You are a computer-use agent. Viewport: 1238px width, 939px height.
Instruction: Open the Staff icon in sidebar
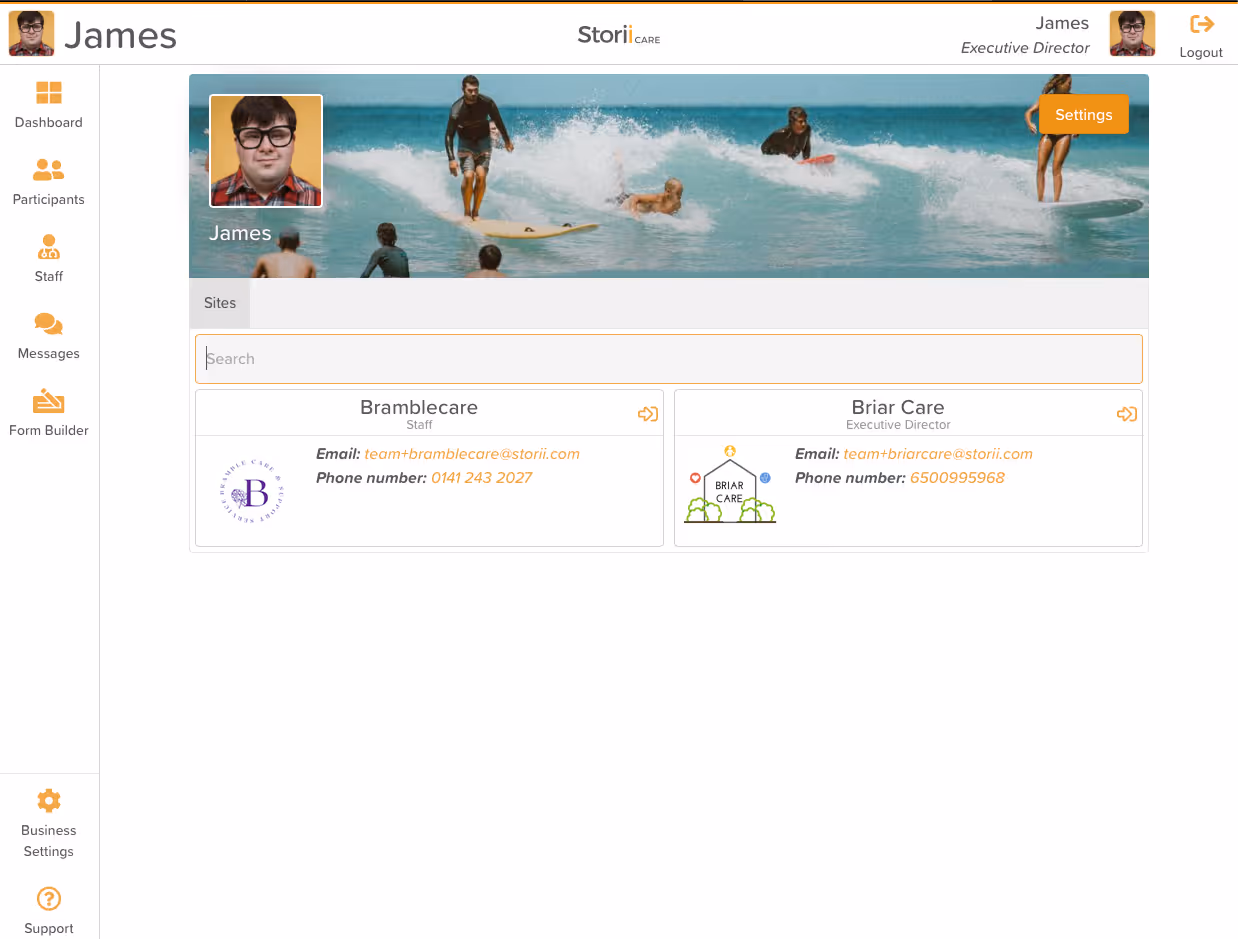(x=49, y=247)
